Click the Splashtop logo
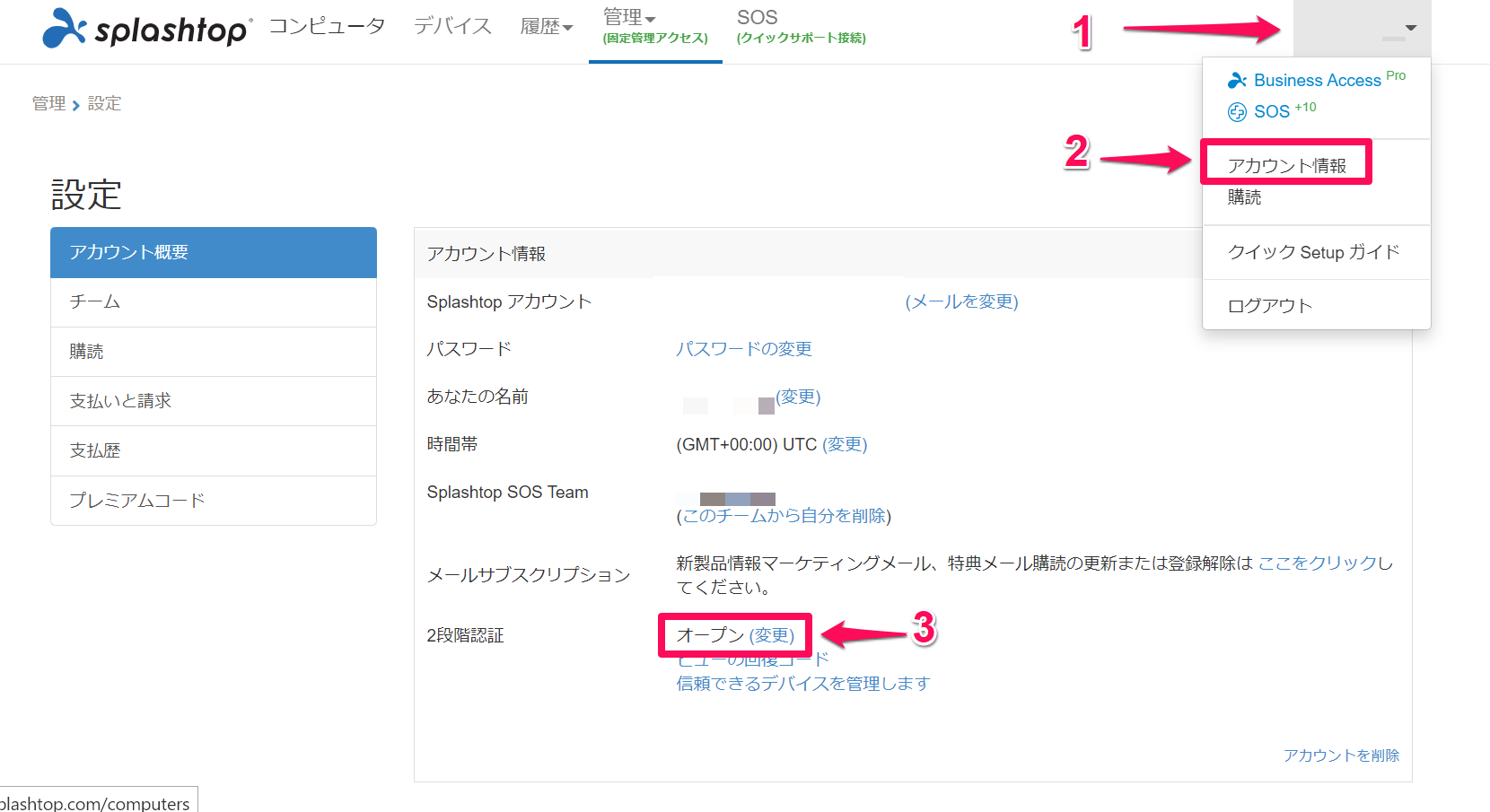Image resolution: width=1490 pixels, height=812 pixels. tap(146, 28)
